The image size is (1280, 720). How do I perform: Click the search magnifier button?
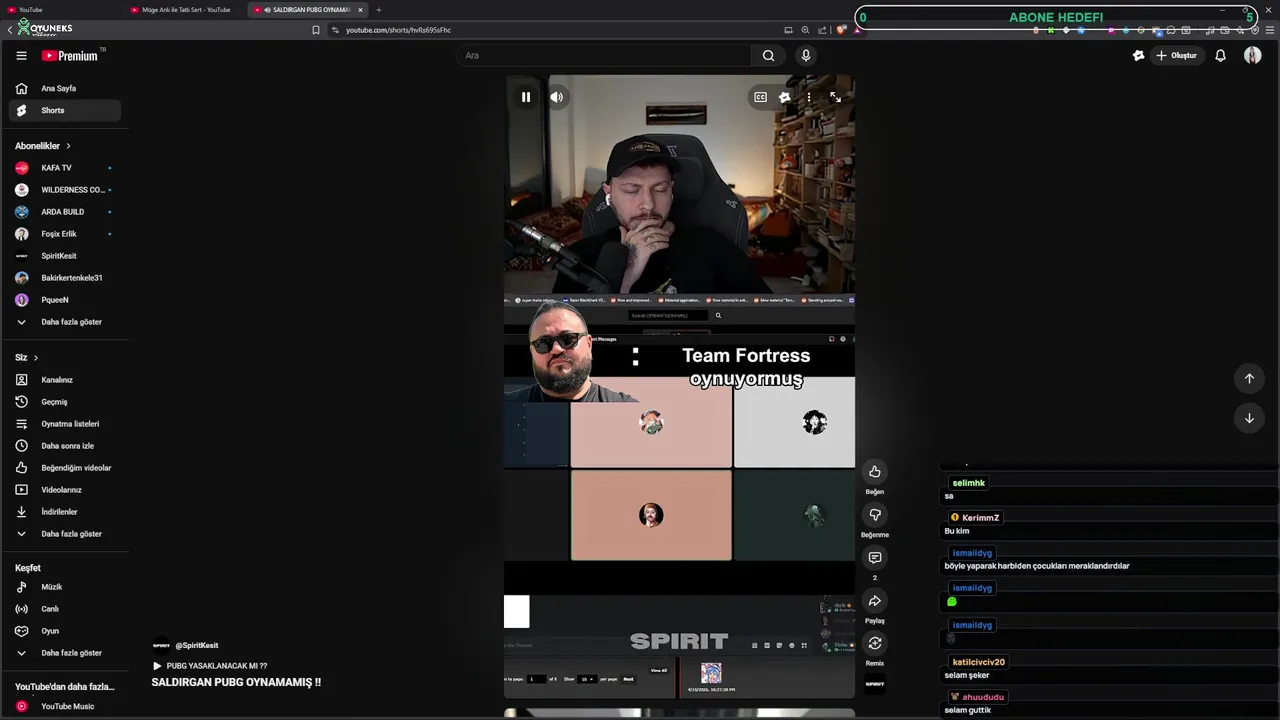tap(768, 56)
